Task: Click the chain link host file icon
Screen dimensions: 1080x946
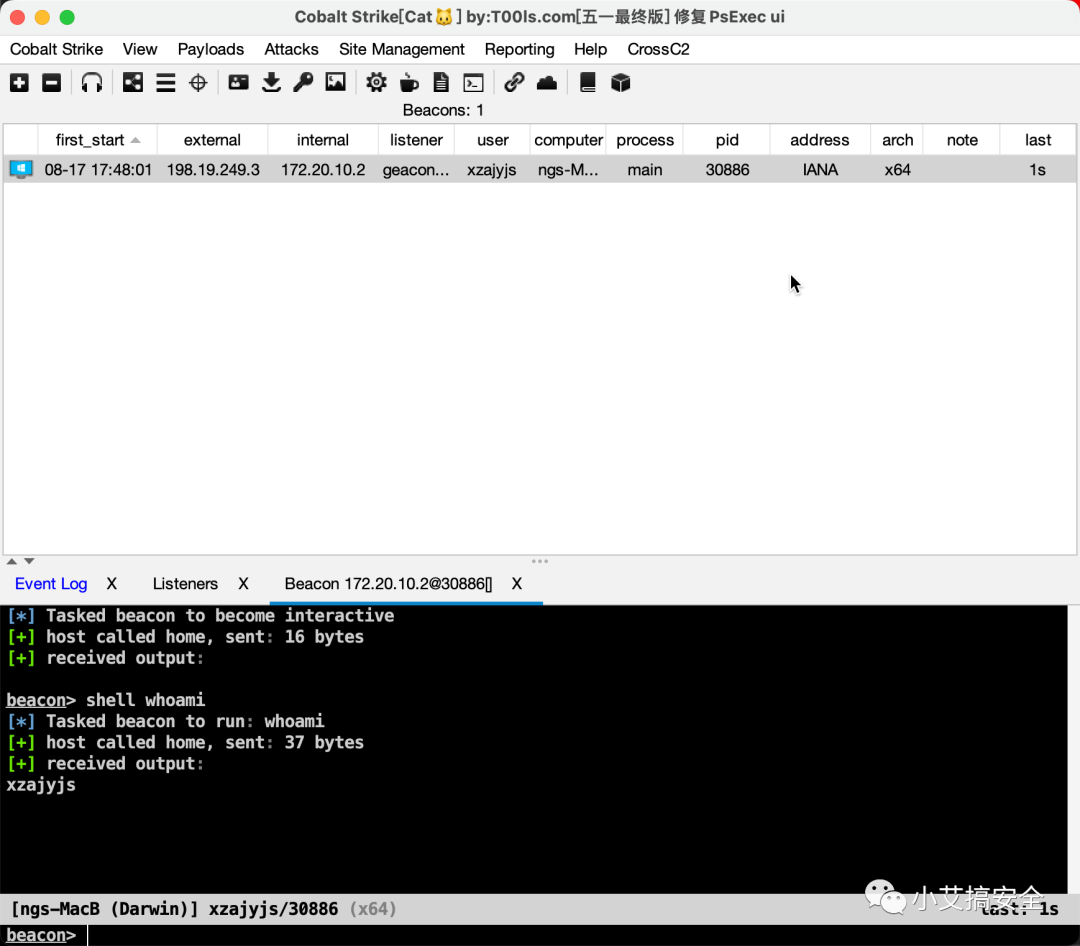Action: (514, 83)
